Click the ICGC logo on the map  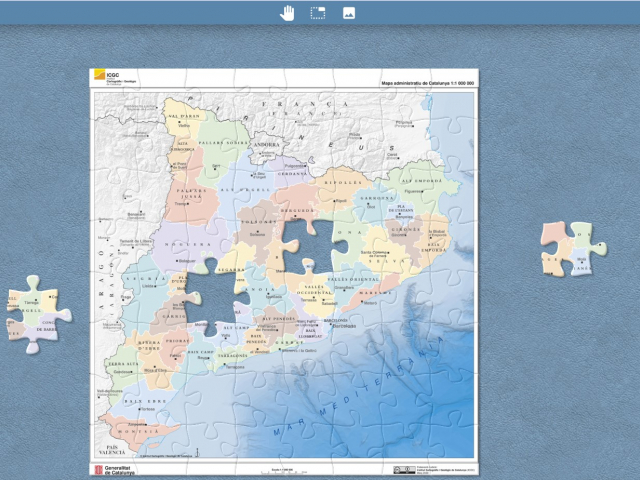[115, 76]
